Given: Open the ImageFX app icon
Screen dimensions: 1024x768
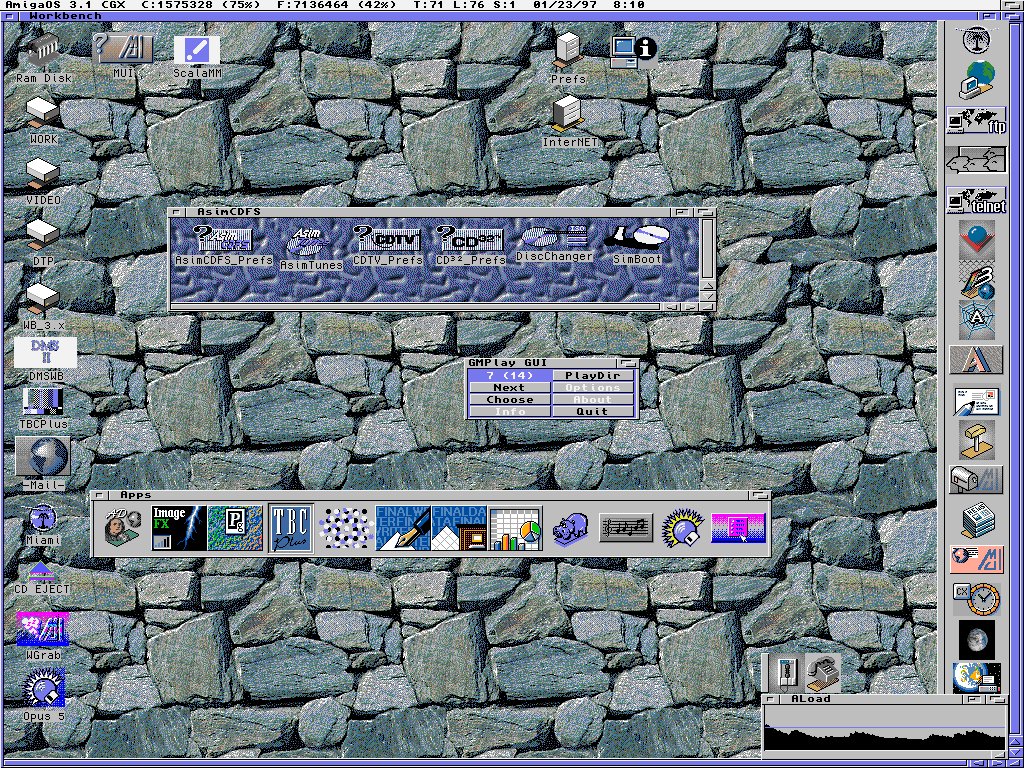Looking at the screenshot, I should coord(179,528).
